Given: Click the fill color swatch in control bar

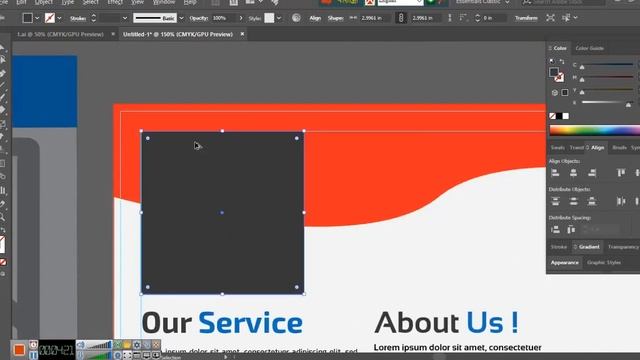Looking at the screenshot, I should click(x=27, y=18).
